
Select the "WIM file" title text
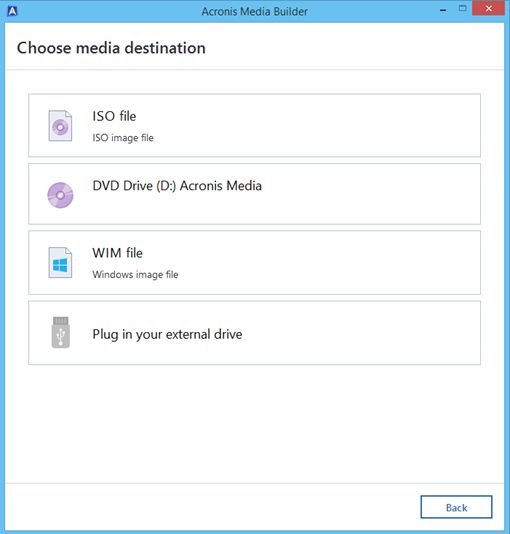(117, 253)
